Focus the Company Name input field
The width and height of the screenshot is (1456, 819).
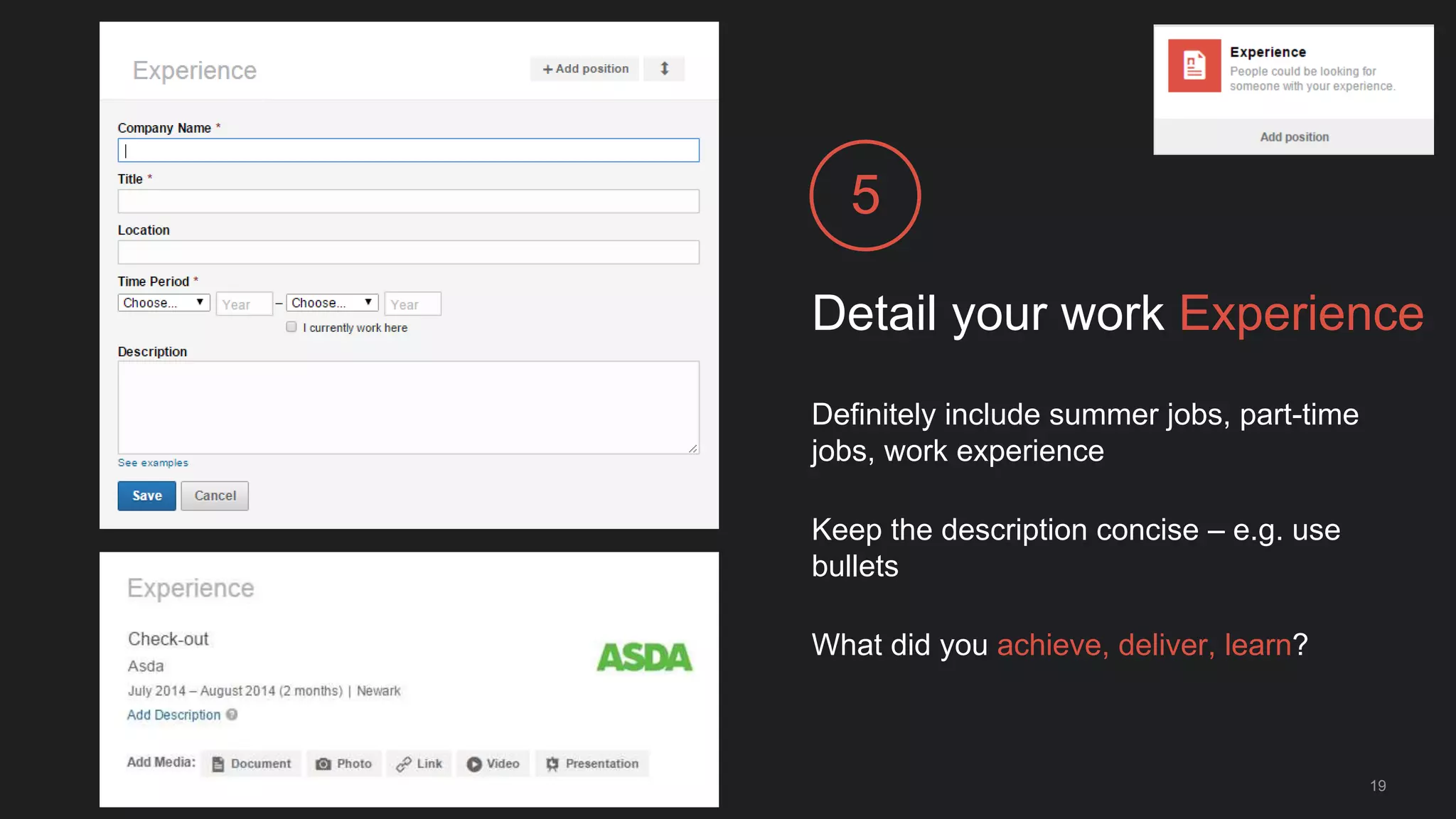pyautogui.click(x=408, y=150)
